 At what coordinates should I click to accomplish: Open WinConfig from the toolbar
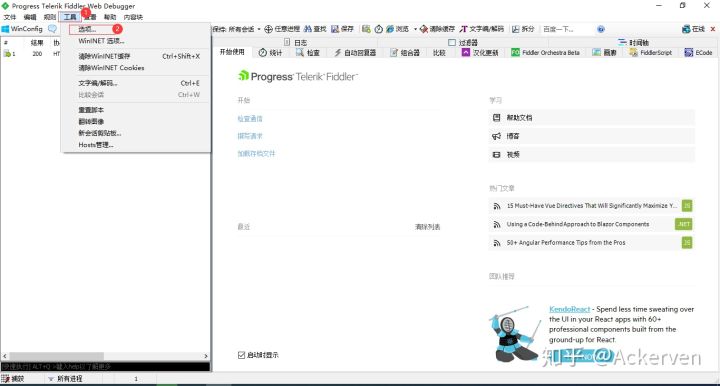click(x=22, y=29)
